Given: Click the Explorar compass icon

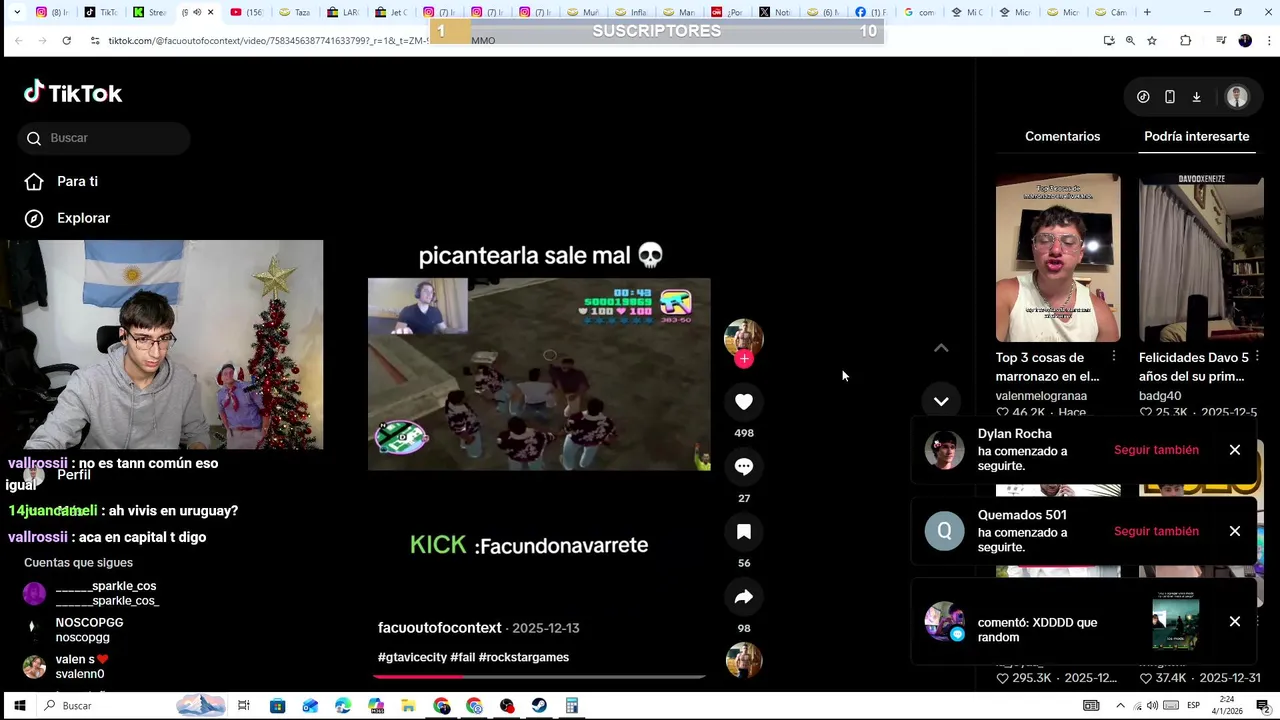Looking at the screenshot, I should 34,218.
